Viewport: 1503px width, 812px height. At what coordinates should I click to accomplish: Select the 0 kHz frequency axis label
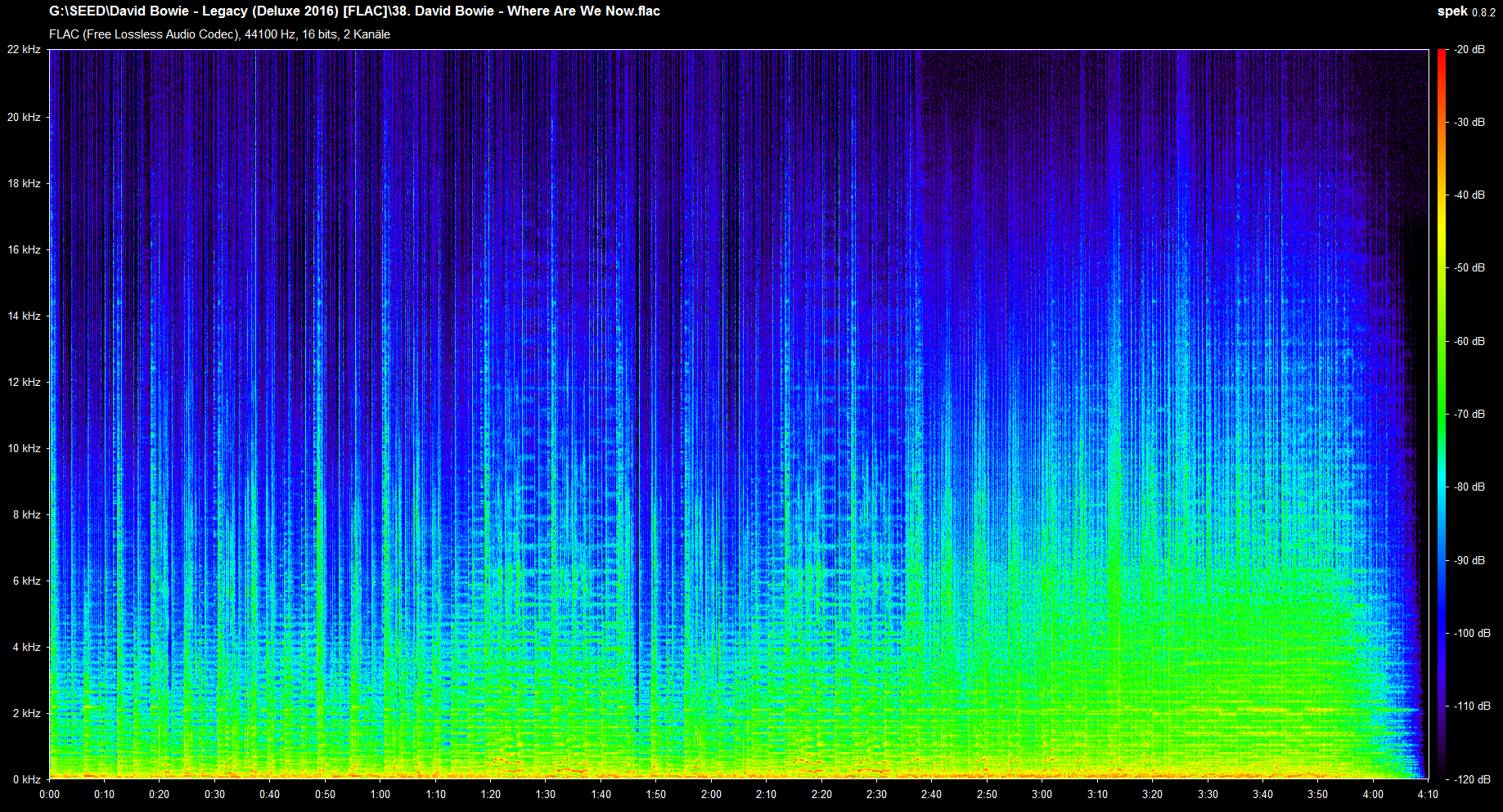coord(26,779)
